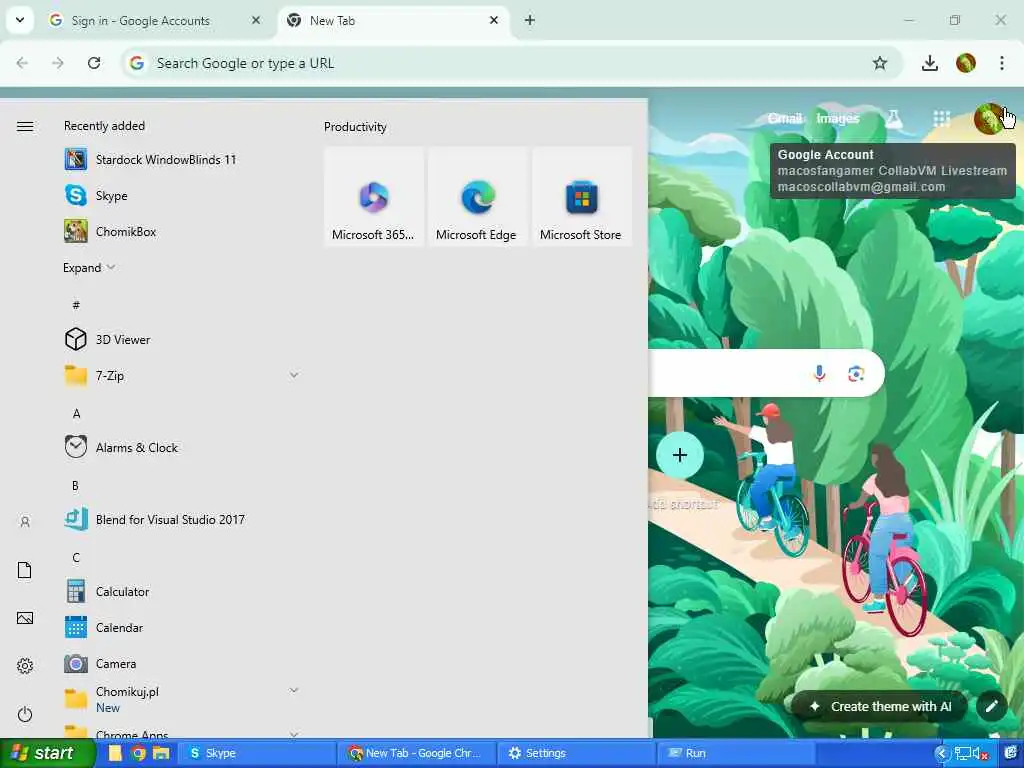Screen dimensions: 1024x768
Task: Open Pictures icon in Start sidebar
Action: [25, 618]
